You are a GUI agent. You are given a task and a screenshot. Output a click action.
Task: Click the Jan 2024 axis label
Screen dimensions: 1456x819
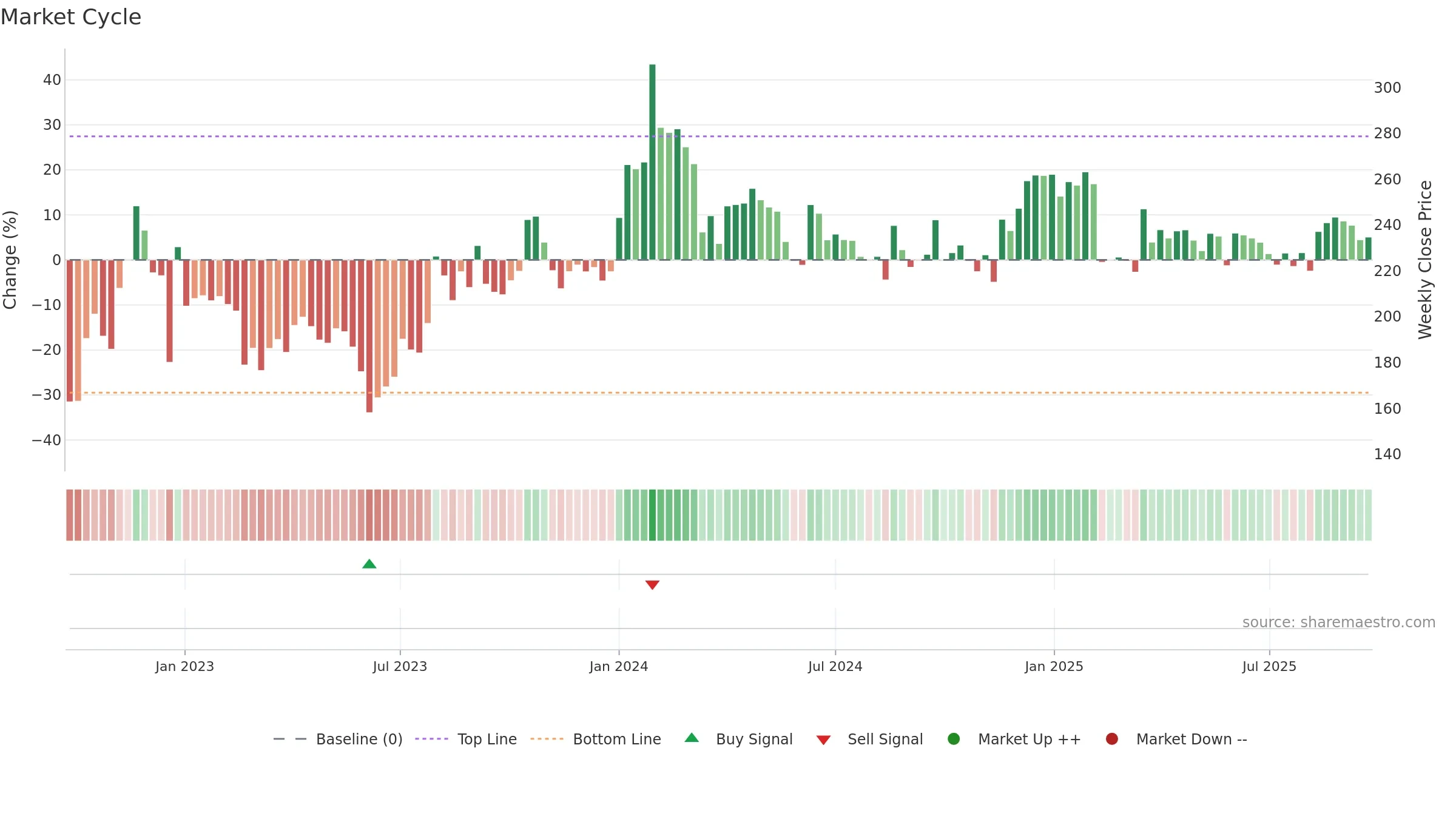tap(619, 666)
